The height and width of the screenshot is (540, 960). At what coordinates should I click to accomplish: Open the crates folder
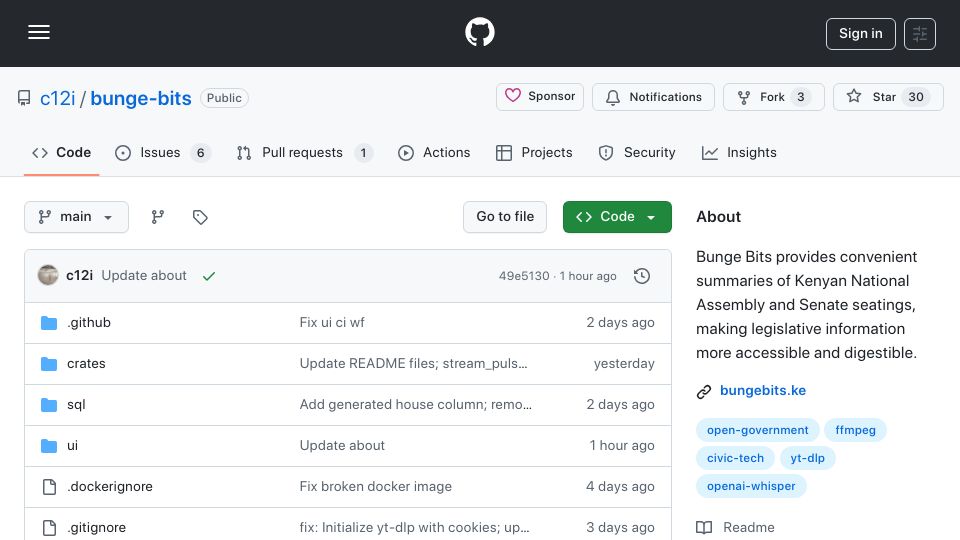[86, 364]
